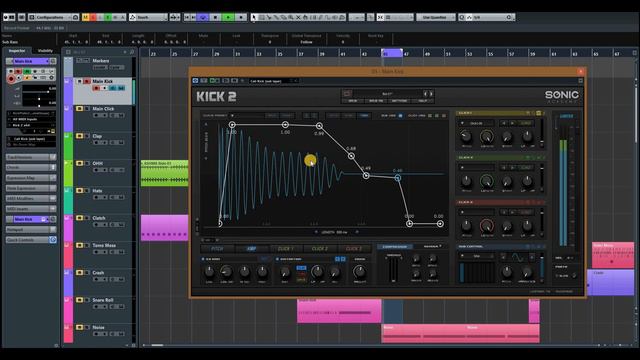Select the Object Selection arrow tool
Image resolution: width=640 pixels, height=360 pixels.
click(x=254, y=17)
